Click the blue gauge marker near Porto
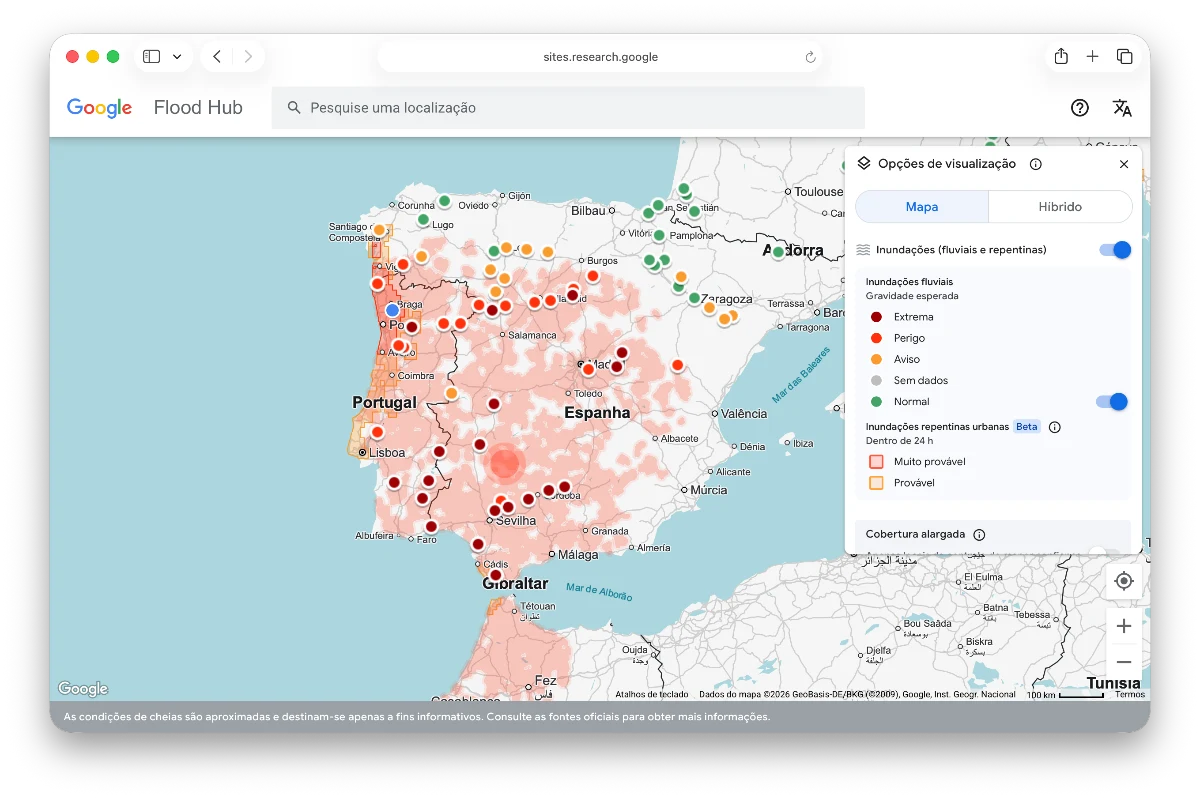 (x=392, y=311)
